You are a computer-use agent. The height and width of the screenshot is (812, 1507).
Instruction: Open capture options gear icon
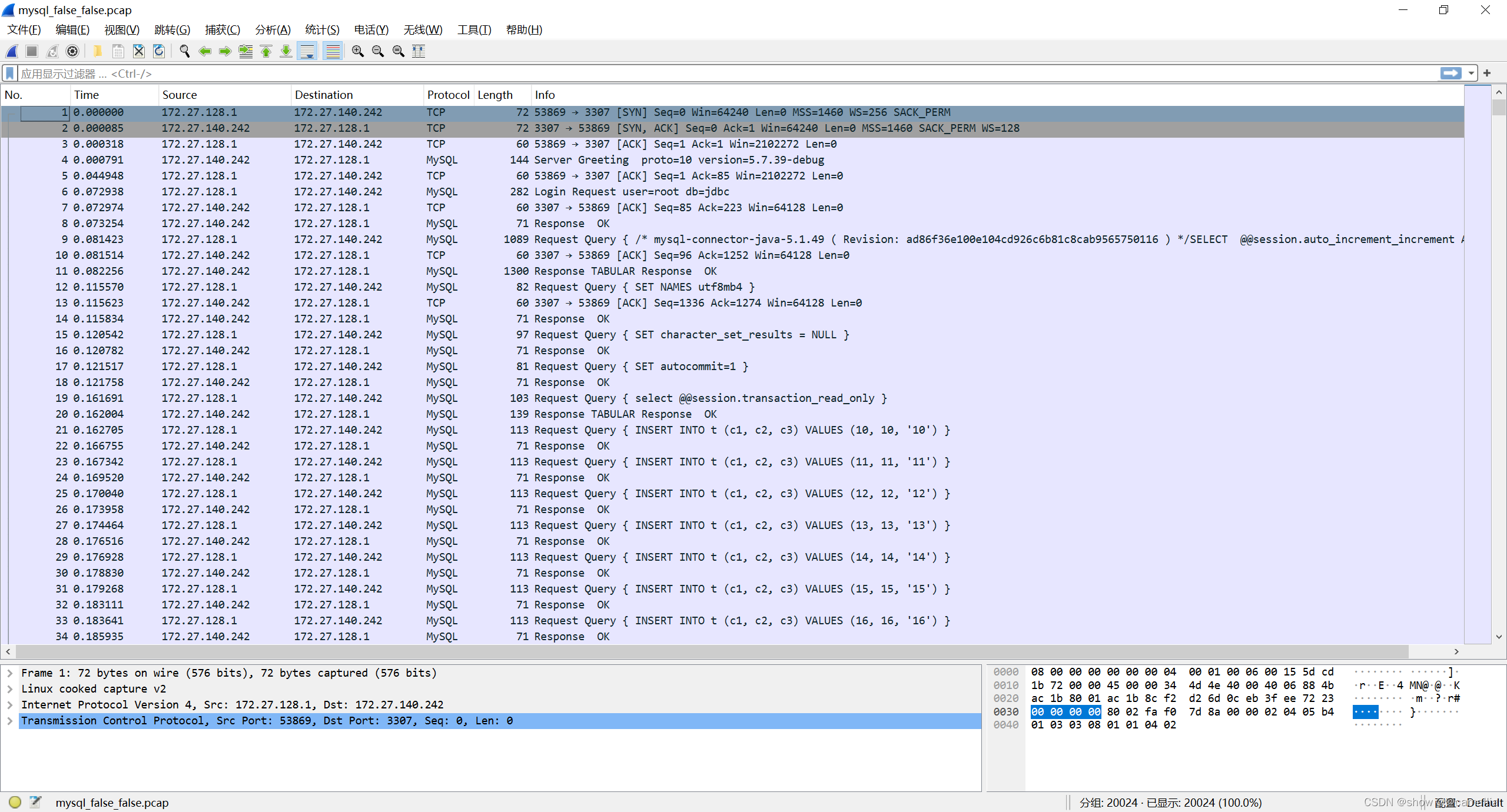(72, 51)
